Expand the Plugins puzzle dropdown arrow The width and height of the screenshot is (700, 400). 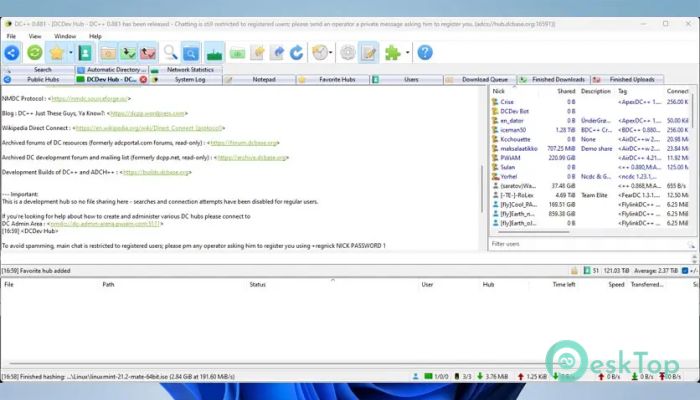point(407,53)
